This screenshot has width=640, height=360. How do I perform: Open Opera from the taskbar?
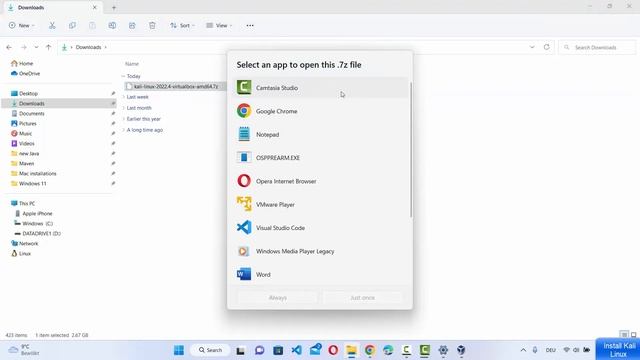point(333,350)
